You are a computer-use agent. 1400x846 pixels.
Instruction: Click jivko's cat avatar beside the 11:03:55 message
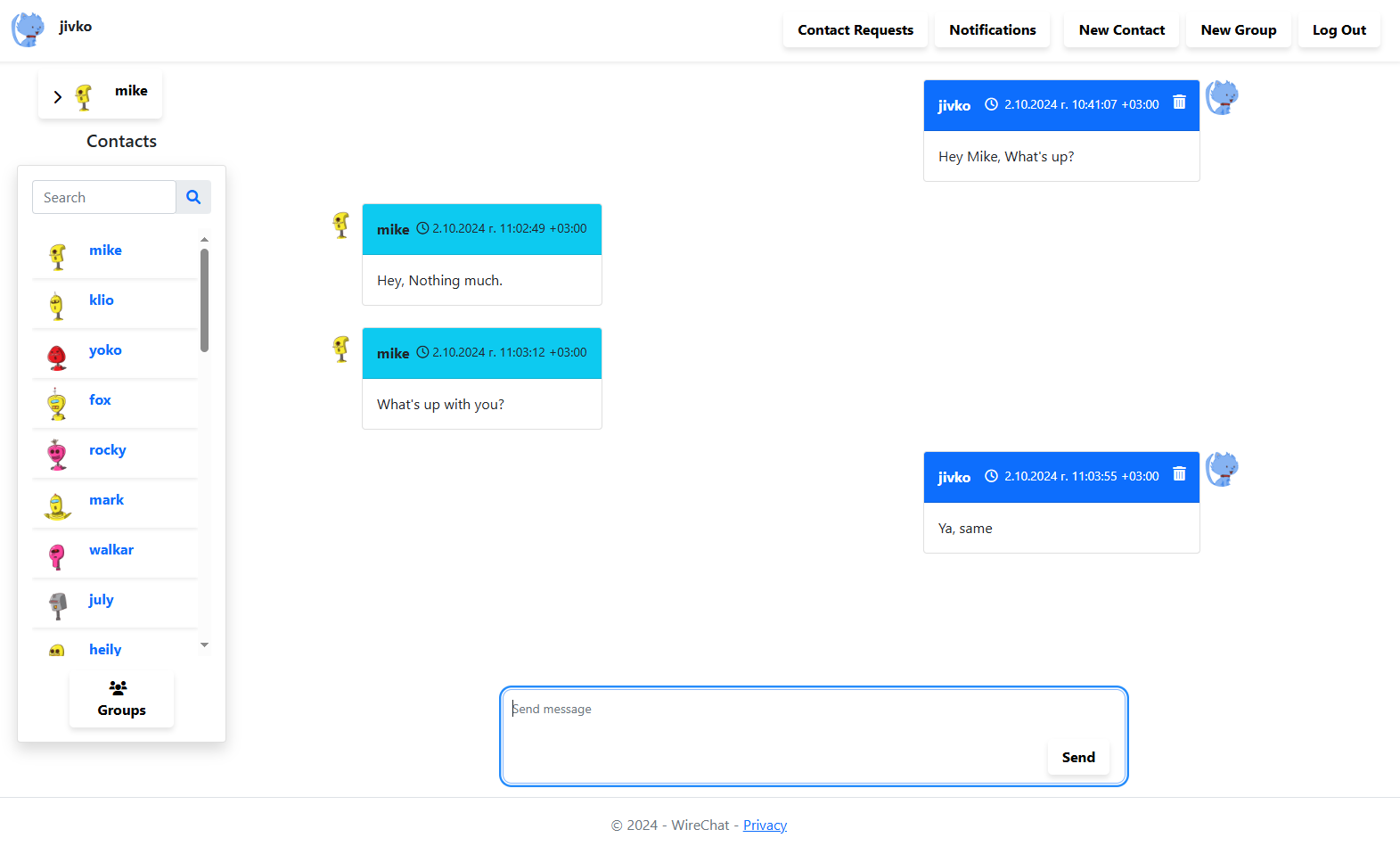tap(1223, 470)
